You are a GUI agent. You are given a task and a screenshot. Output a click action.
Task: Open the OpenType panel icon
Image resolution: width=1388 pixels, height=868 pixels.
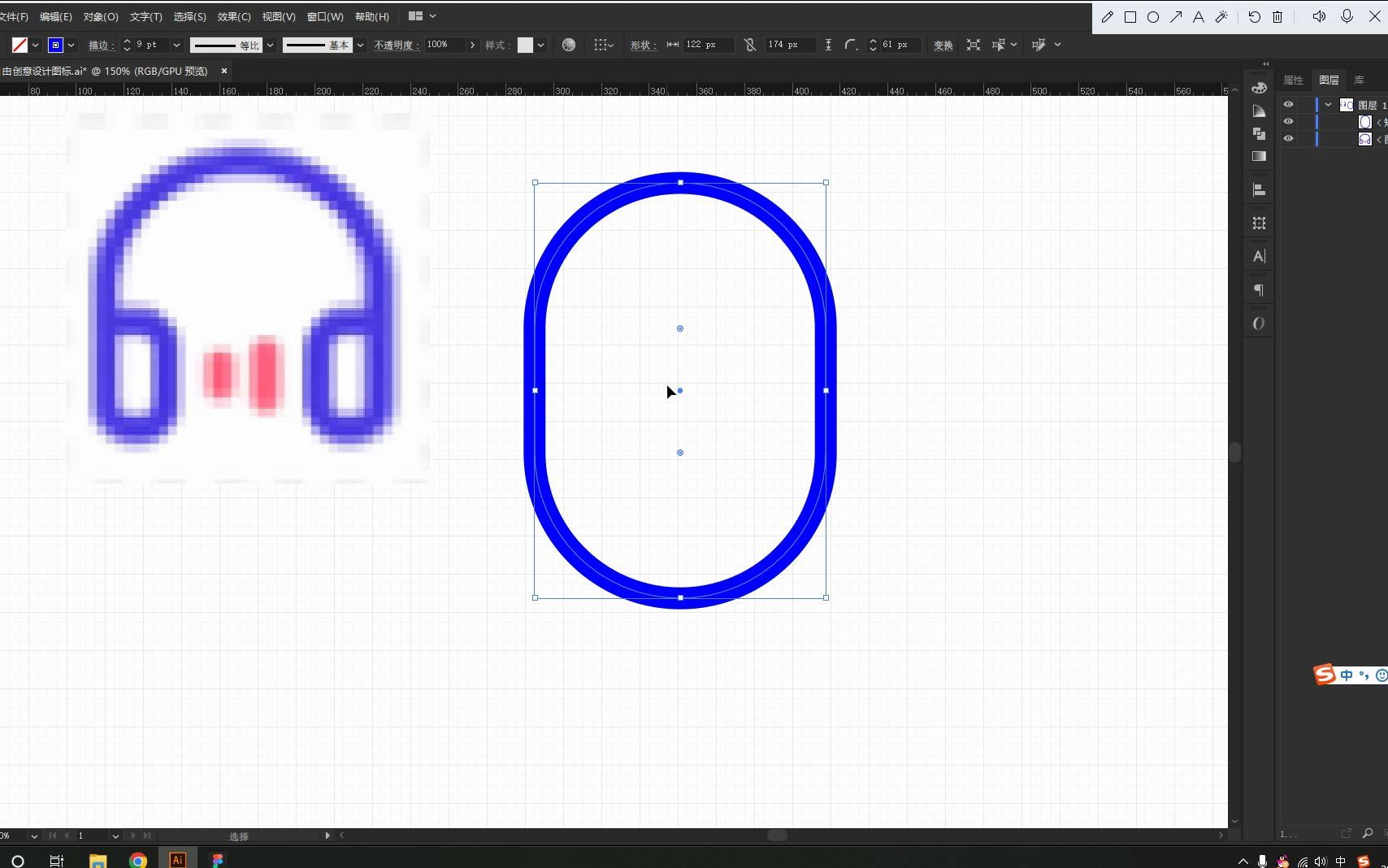click(x=1259, y=323)
